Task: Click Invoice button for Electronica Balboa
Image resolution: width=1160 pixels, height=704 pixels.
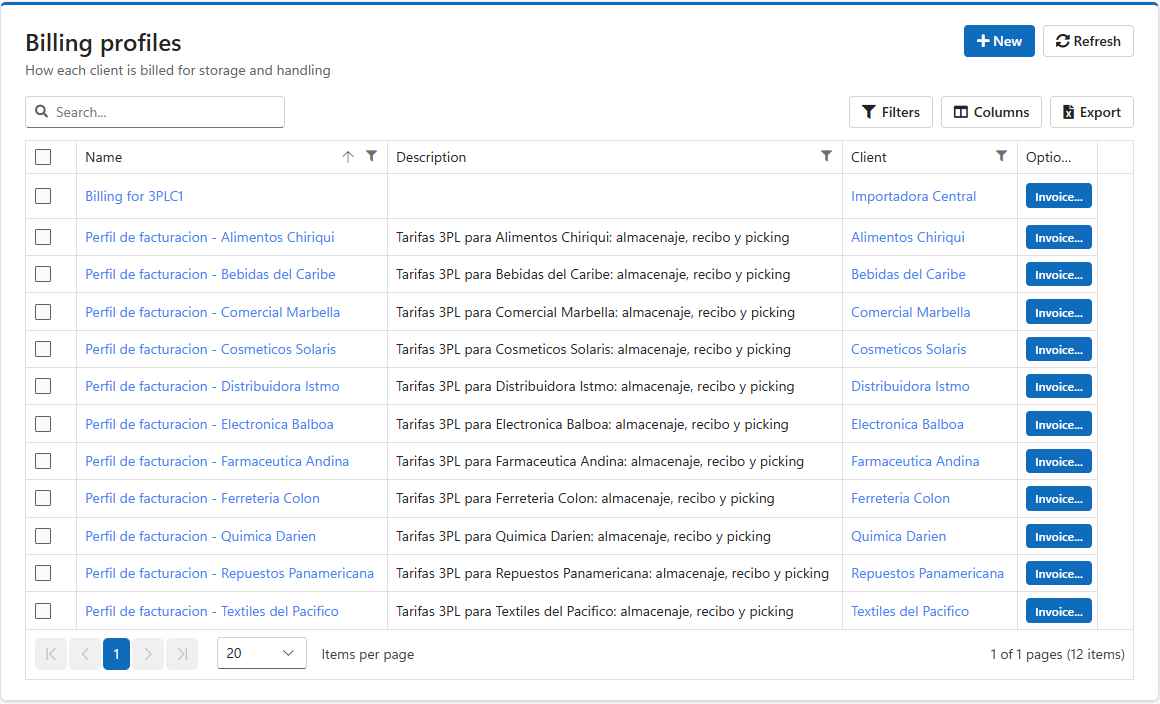Action: (1059, 424)
